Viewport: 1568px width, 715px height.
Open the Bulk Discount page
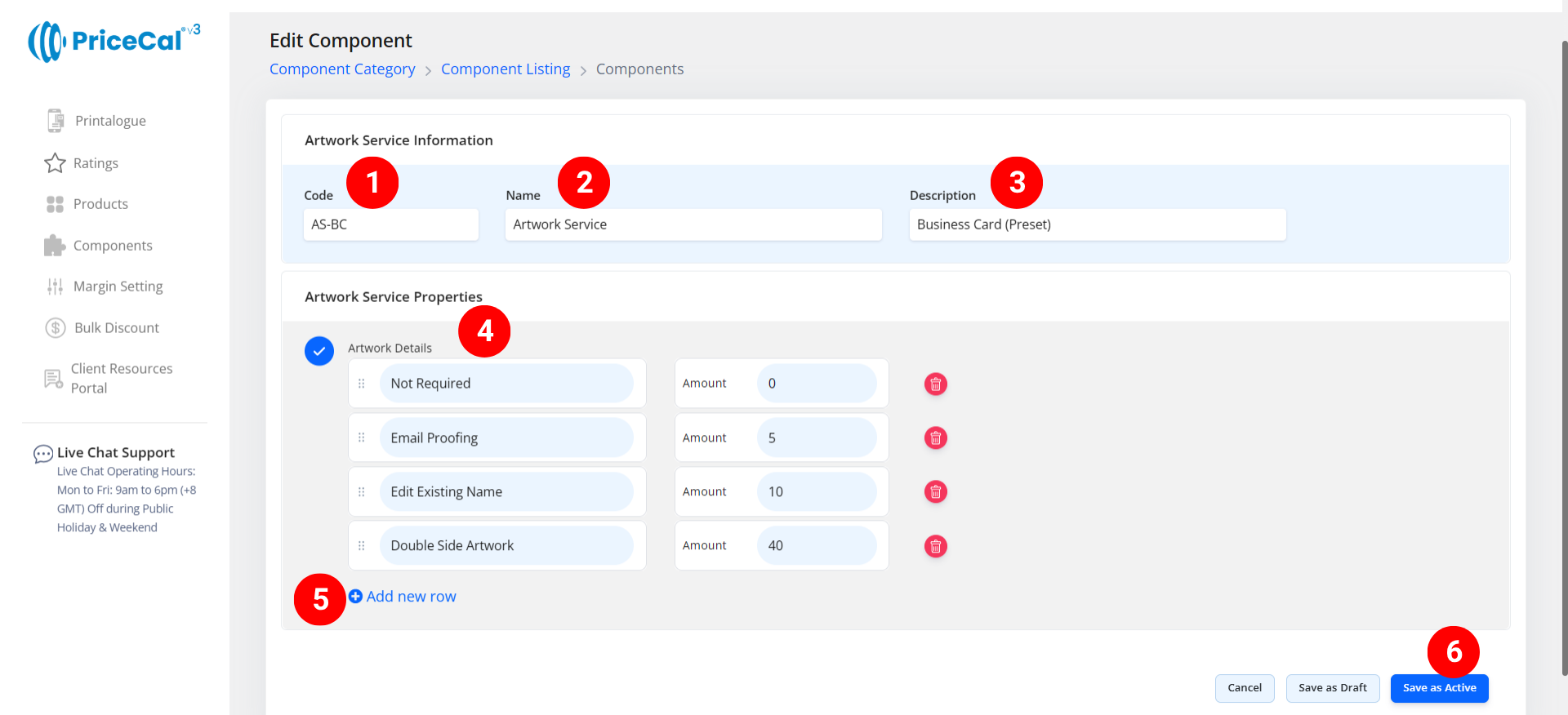[x=116, y=328]
